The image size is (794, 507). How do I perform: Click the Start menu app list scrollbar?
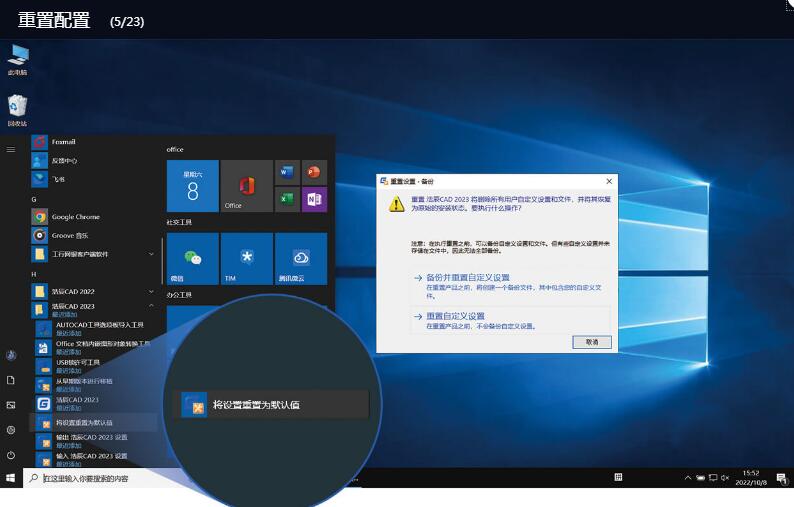pos(162,261)
